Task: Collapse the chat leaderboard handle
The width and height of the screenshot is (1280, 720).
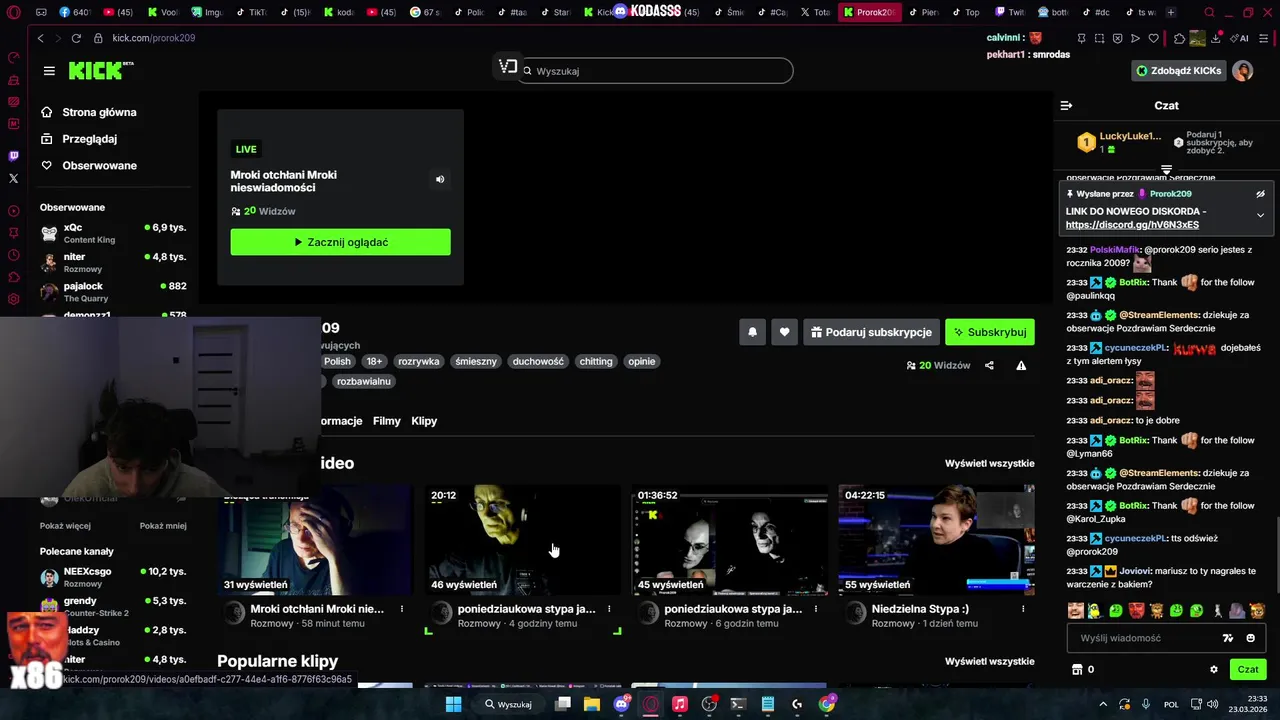Action: [1166, 170]
